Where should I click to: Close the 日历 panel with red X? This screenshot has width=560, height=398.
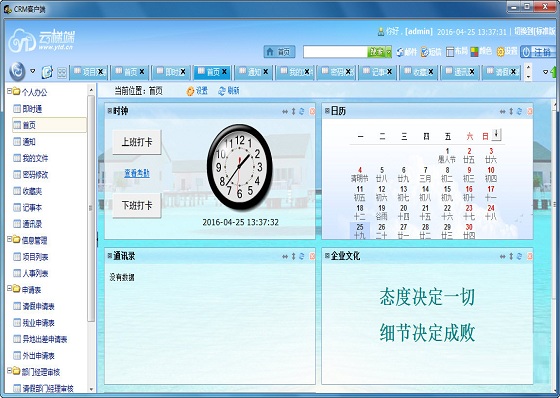click(x=530, y=111)
